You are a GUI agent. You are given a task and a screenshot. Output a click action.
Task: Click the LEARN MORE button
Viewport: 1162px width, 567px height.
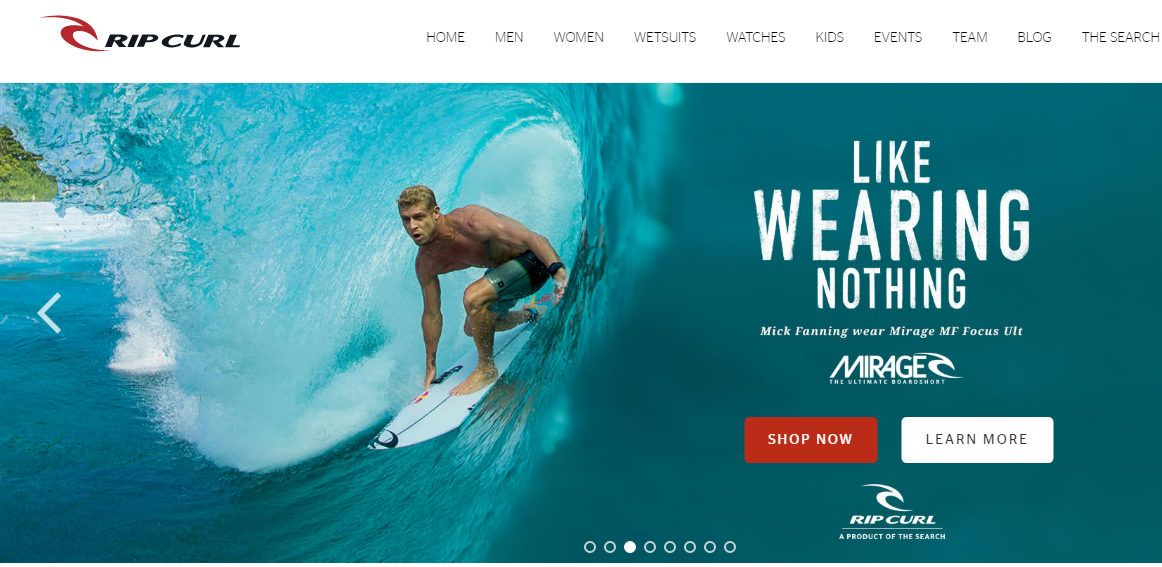[977, 440]
